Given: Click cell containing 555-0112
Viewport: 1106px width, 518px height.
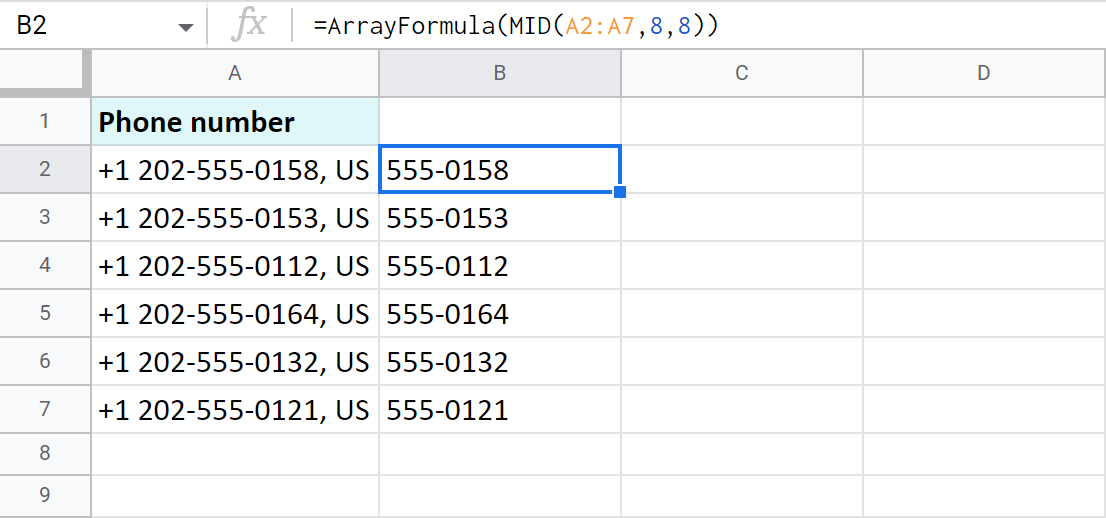Looking at the screenshot, I should (499, 266).
